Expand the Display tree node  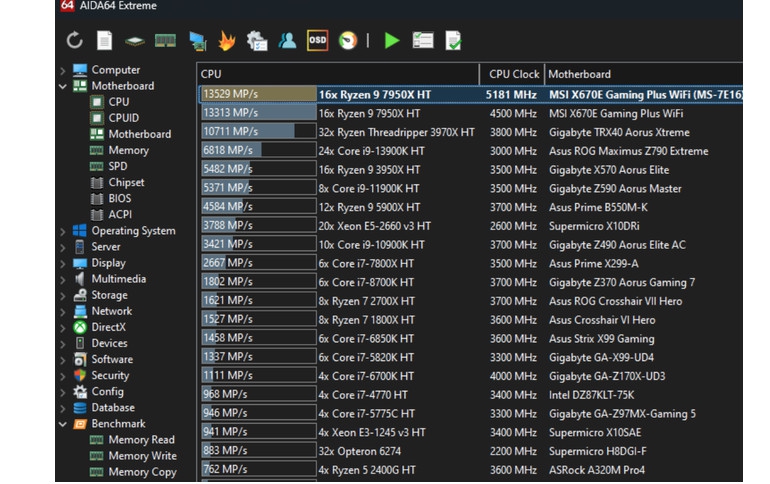click(x=63, y=264)
